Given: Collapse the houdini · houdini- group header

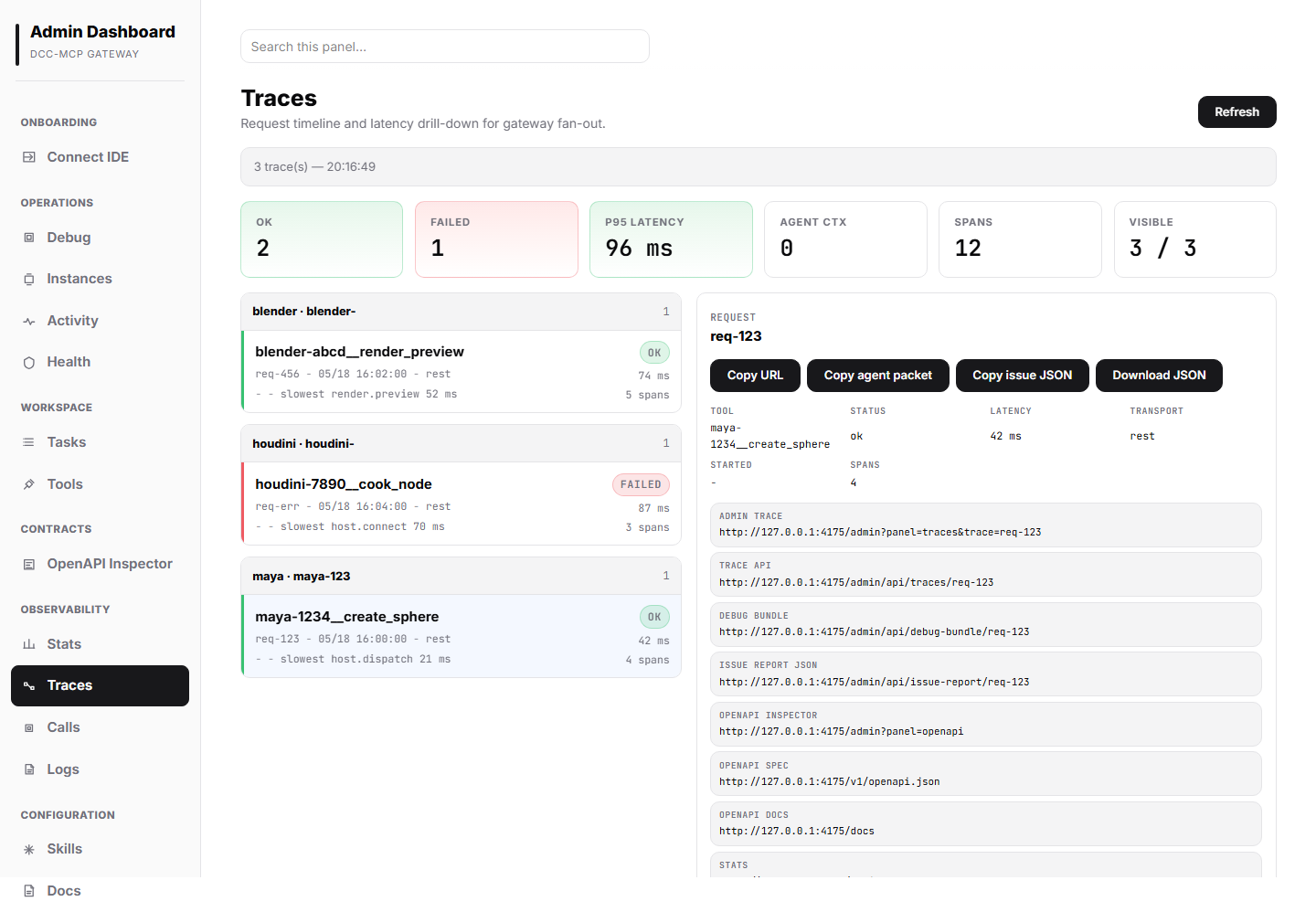Looking at the screenshot, I should [x=461, y=443].
